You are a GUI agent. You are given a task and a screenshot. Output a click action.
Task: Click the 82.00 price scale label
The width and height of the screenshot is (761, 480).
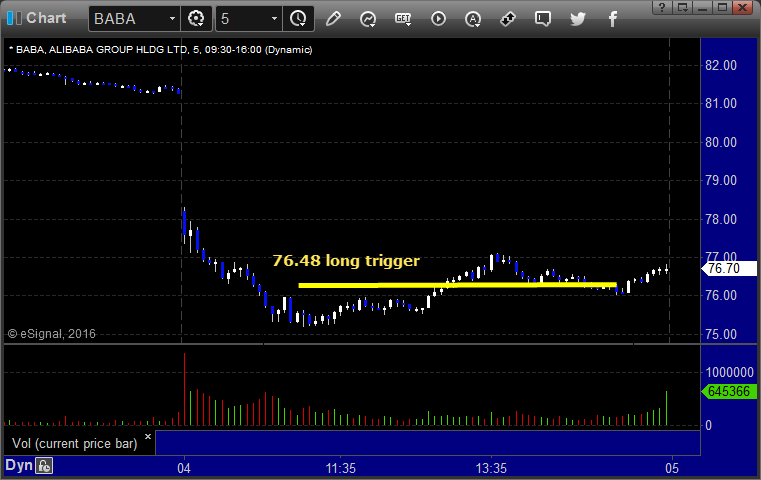tap(721, 65)
